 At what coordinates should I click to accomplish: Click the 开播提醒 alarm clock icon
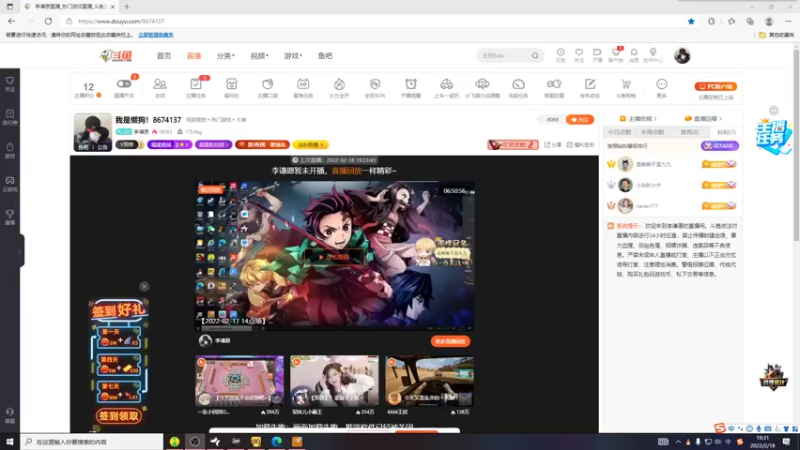pyautogui.click(x=411, y=84)
